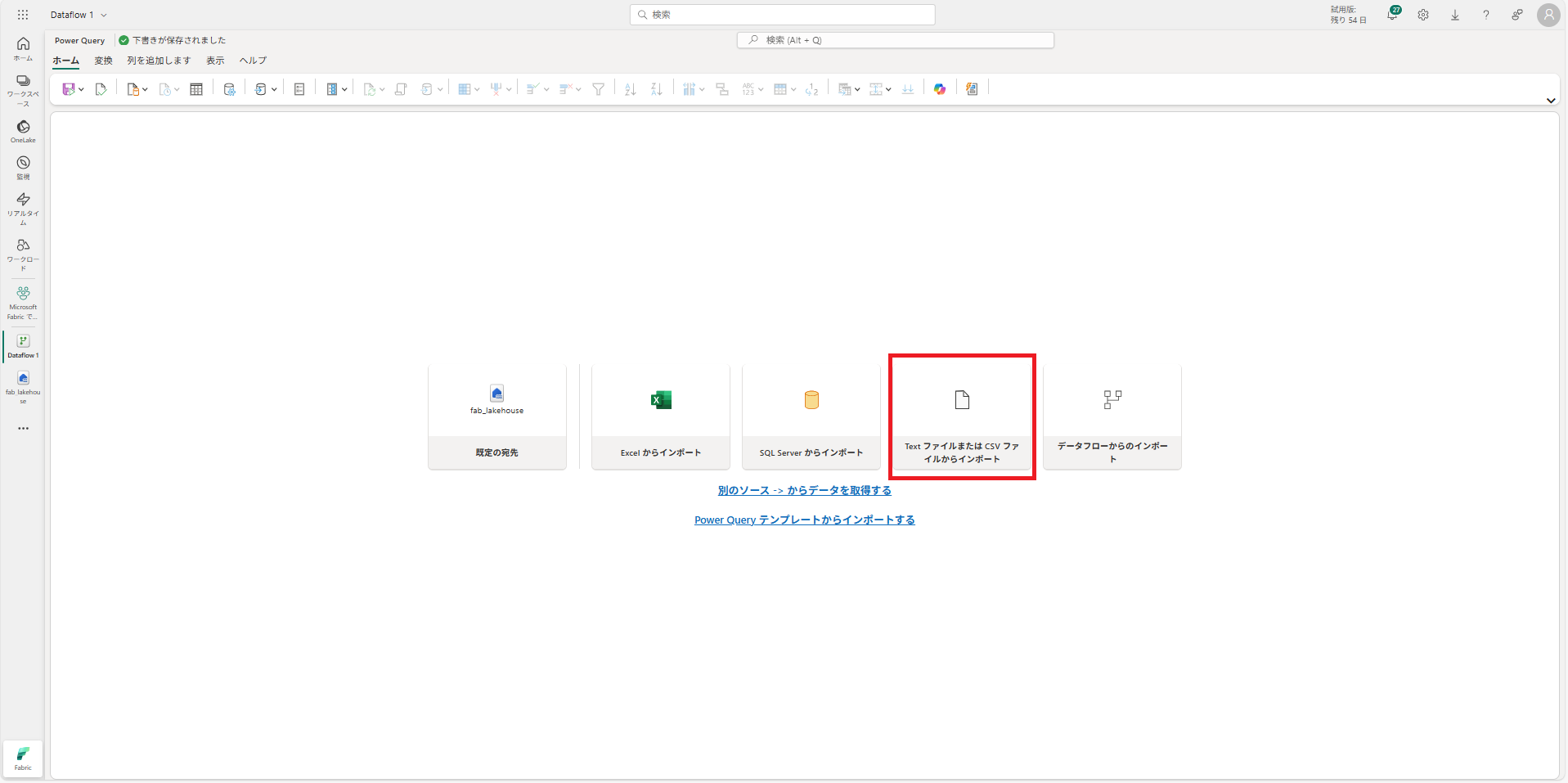Viewport: 1568px width, 783px height.
Task: Expand the Choose columns dropdown
Action: click(x=477, y=89)
